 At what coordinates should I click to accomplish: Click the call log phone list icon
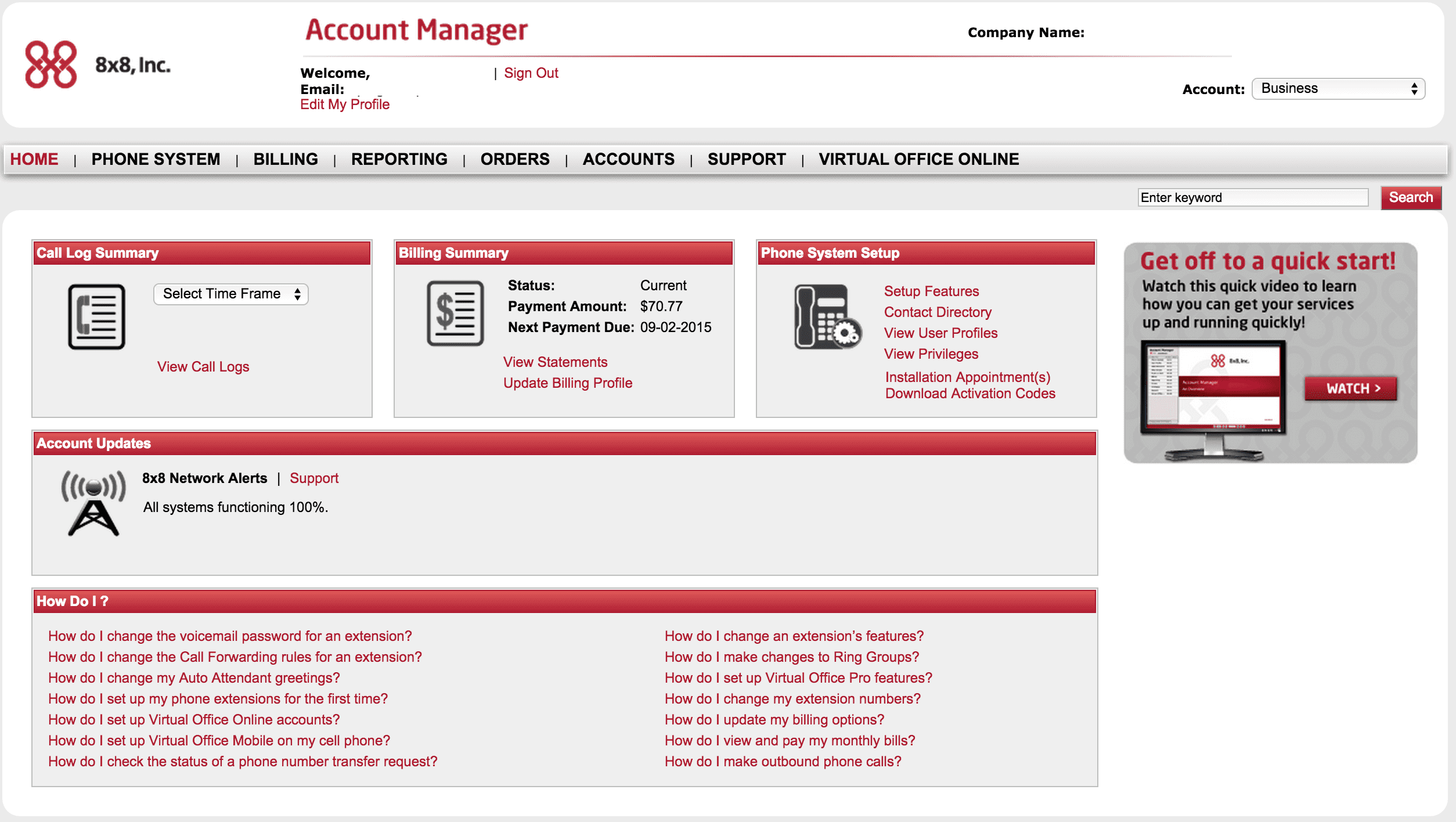click(x=96, y=317)
